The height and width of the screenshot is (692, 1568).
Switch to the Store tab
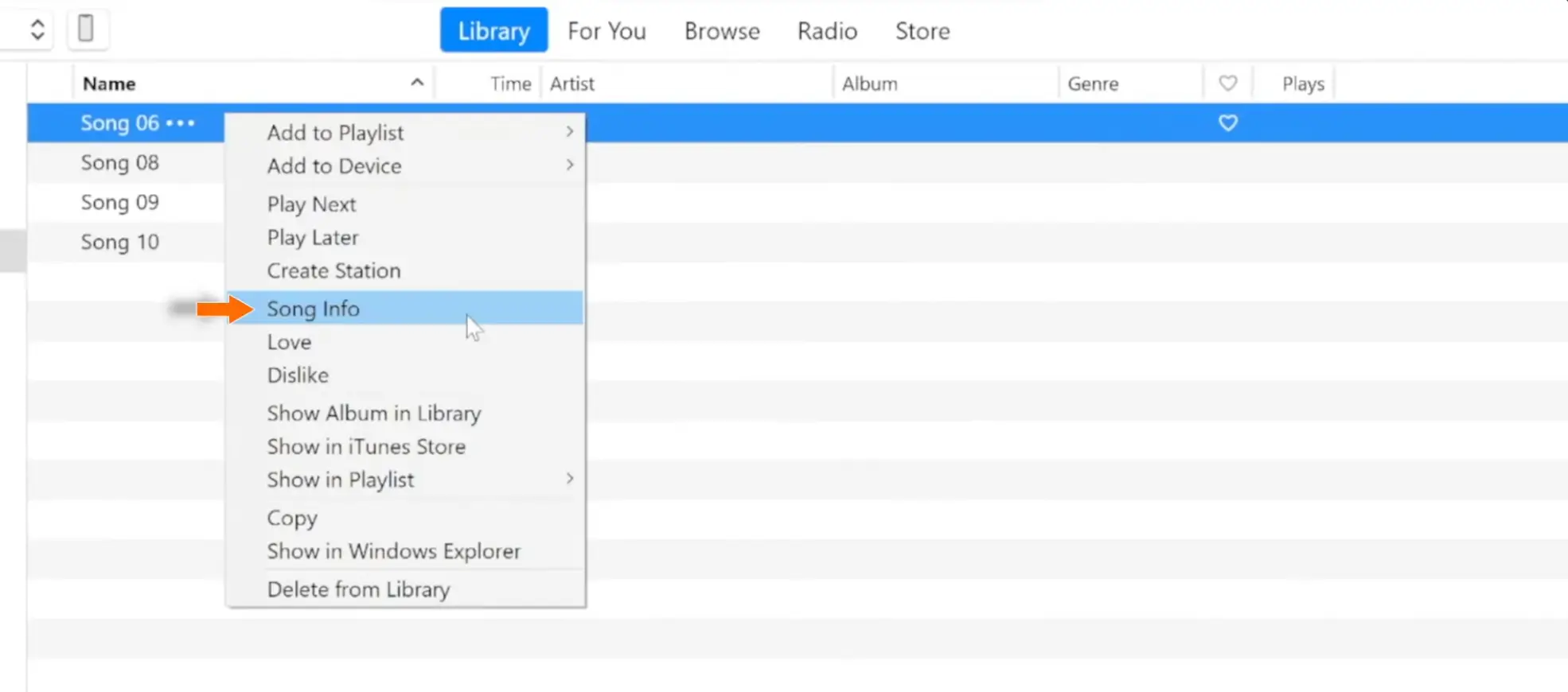(922, 31)
